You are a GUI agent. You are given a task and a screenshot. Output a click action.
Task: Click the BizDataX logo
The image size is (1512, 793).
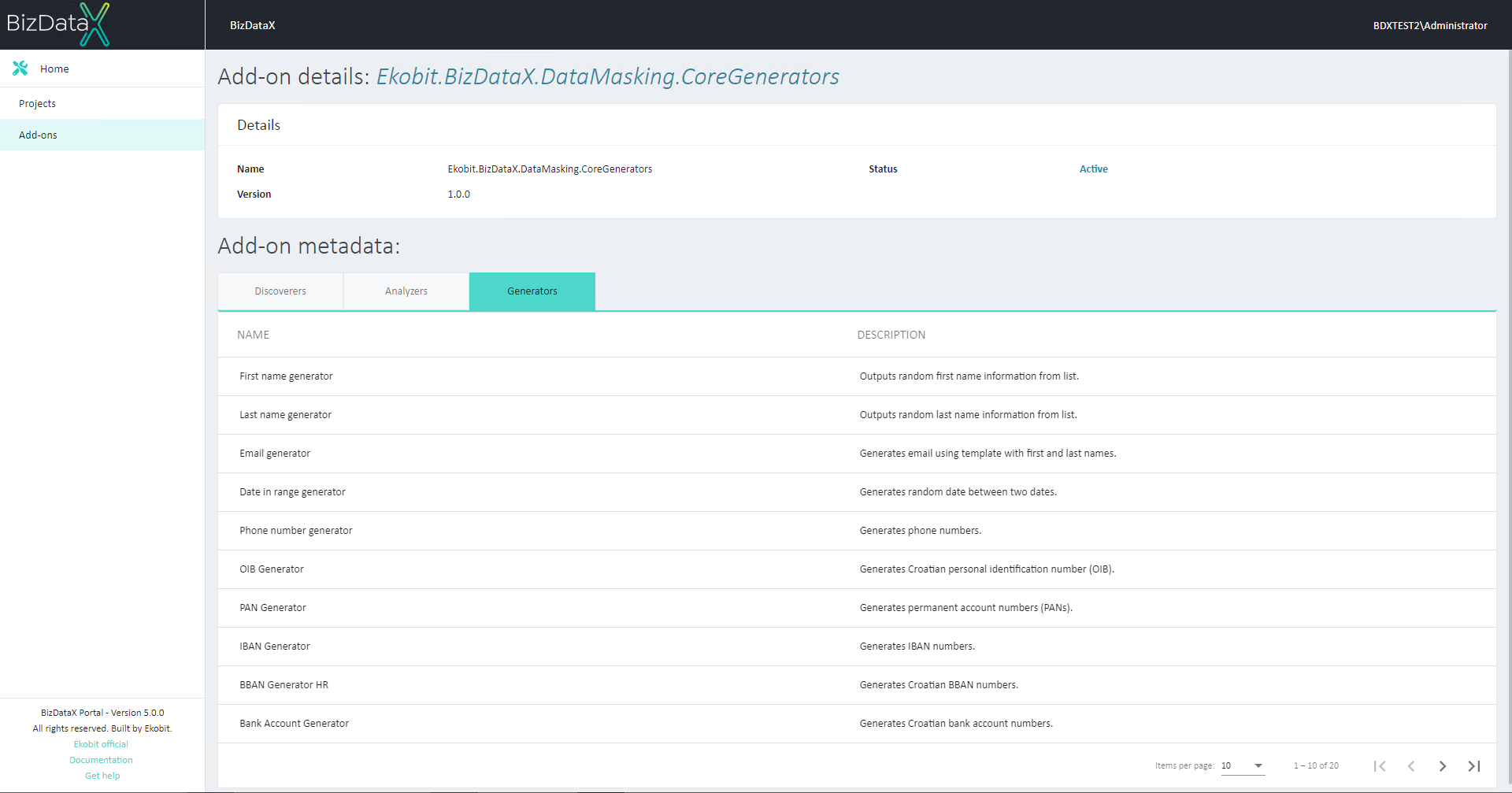(58, 24)
